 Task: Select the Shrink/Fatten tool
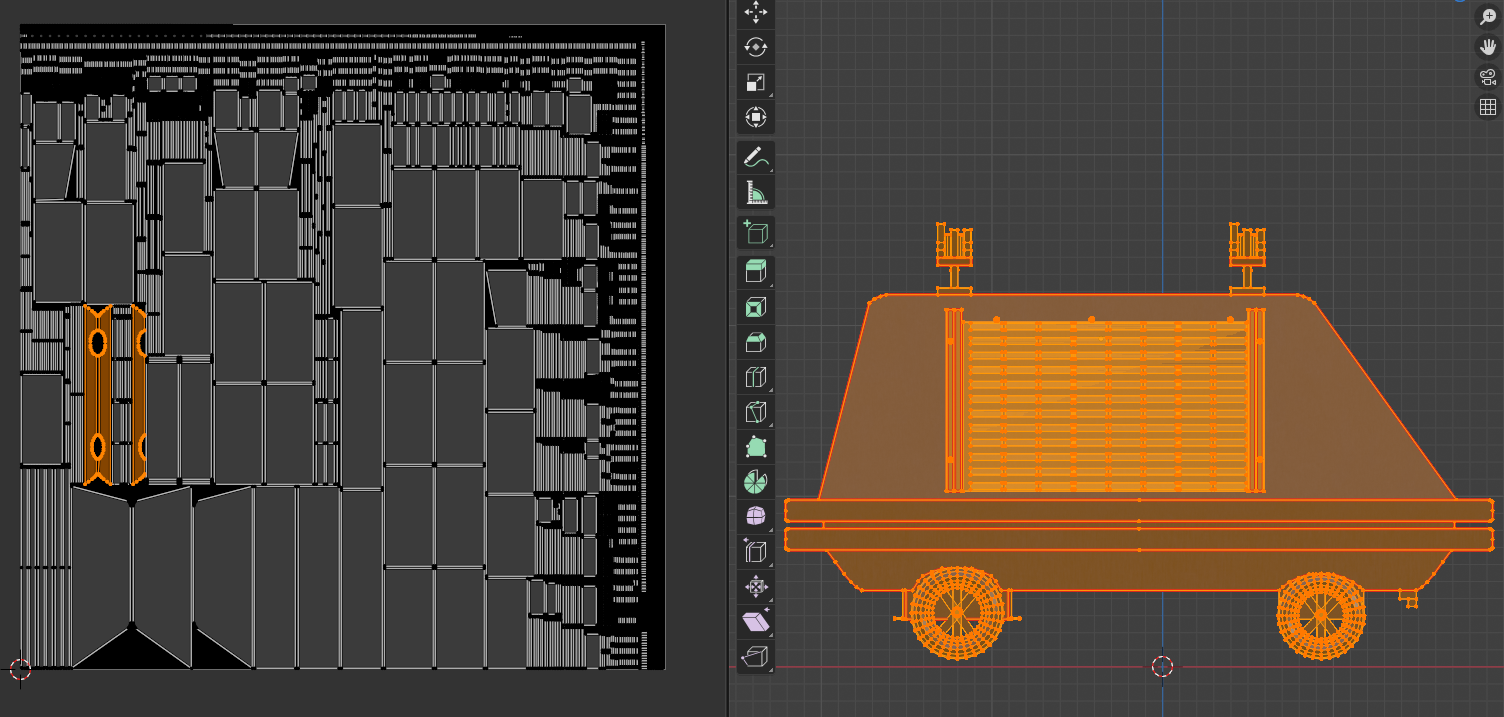pyautogui.click(x=756, y=587)
